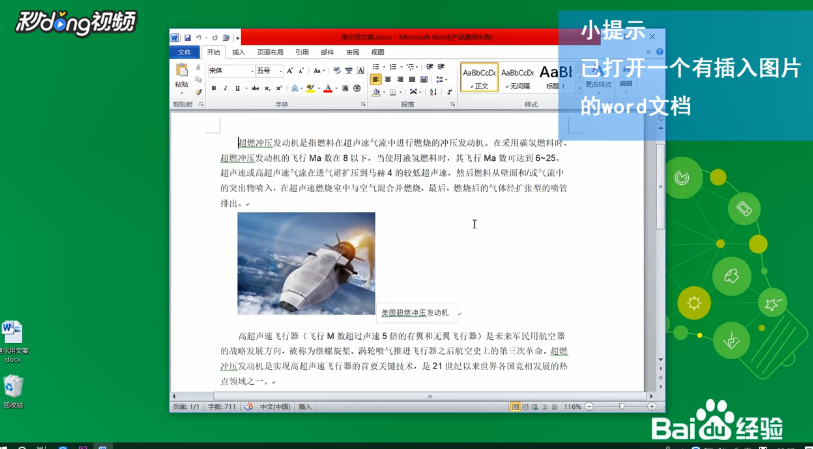This screenshot has width=813, height=449.
Task: Click the 插入 insert mode indicator
Action: pos(305,407)
